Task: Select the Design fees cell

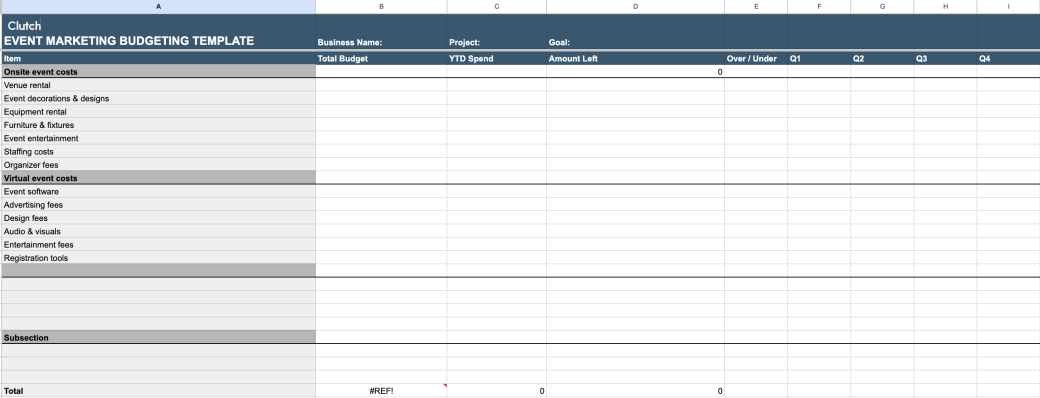Action: [158, 218]
